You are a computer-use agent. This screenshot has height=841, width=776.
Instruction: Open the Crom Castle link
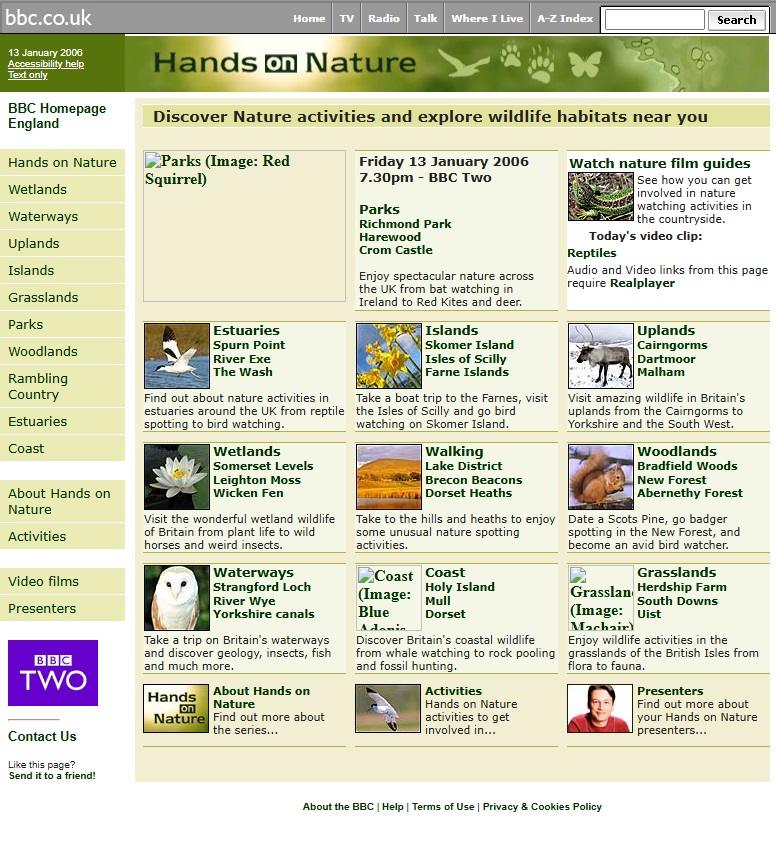click(395, 250)
